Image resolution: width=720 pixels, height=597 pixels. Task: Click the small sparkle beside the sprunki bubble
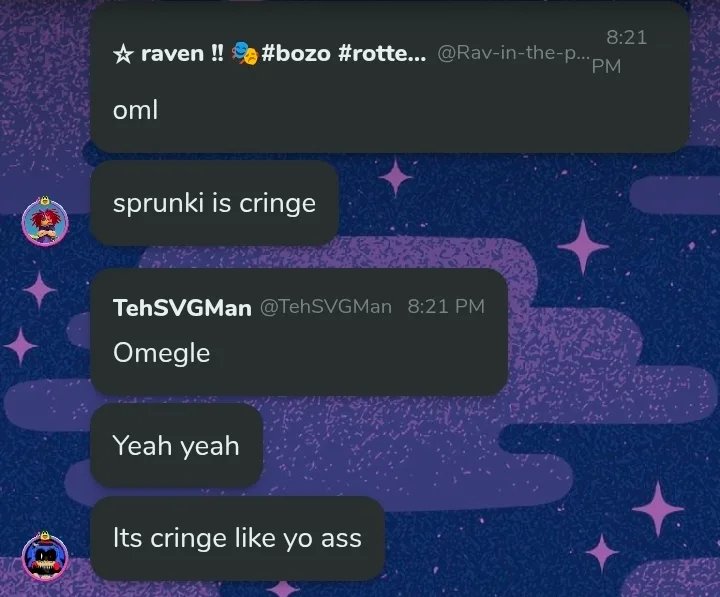pos(395,178)
